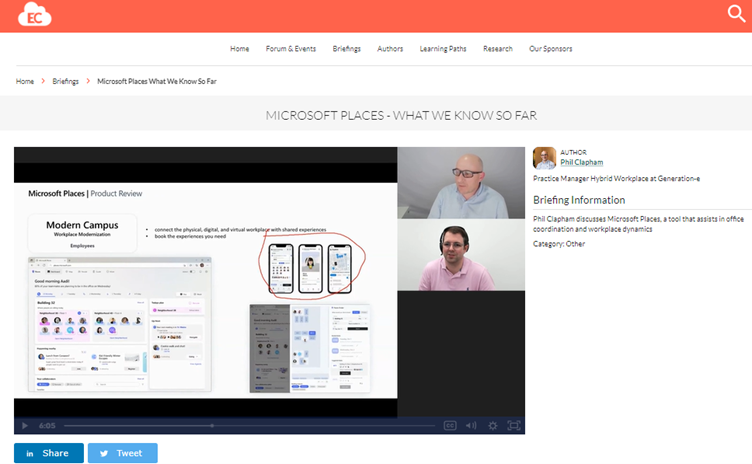Toggle closed captions CC button
The width and height of the screenshot is (752, 464).
coord(450,426)
